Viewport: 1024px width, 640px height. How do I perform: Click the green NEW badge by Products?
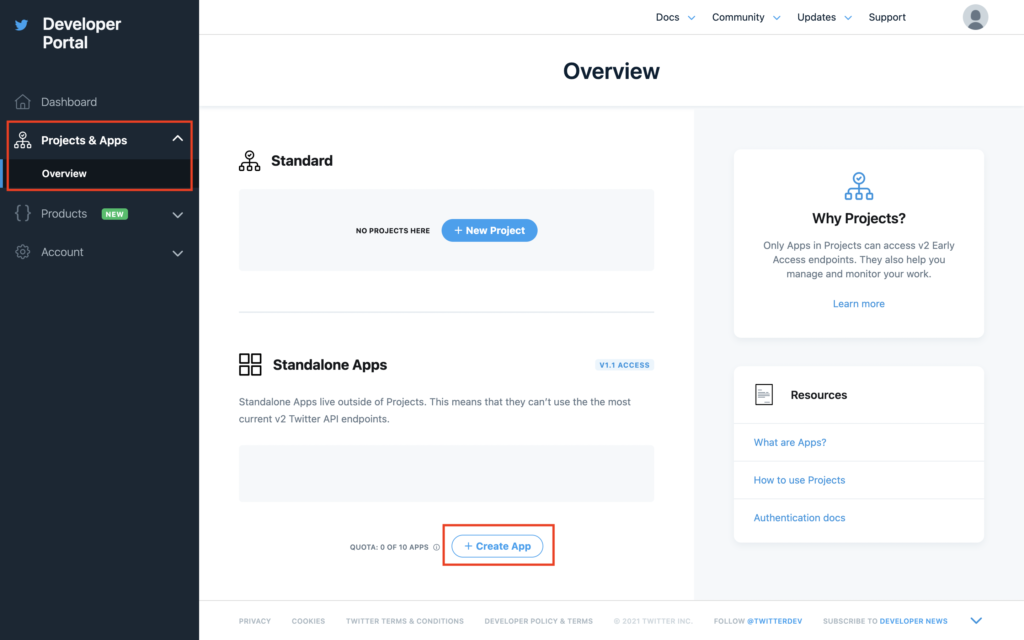click(115, 214)
